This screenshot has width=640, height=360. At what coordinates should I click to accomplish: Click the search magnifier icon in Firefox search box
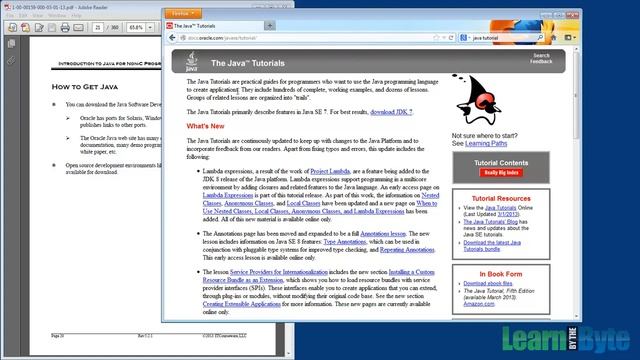[540, 38]
